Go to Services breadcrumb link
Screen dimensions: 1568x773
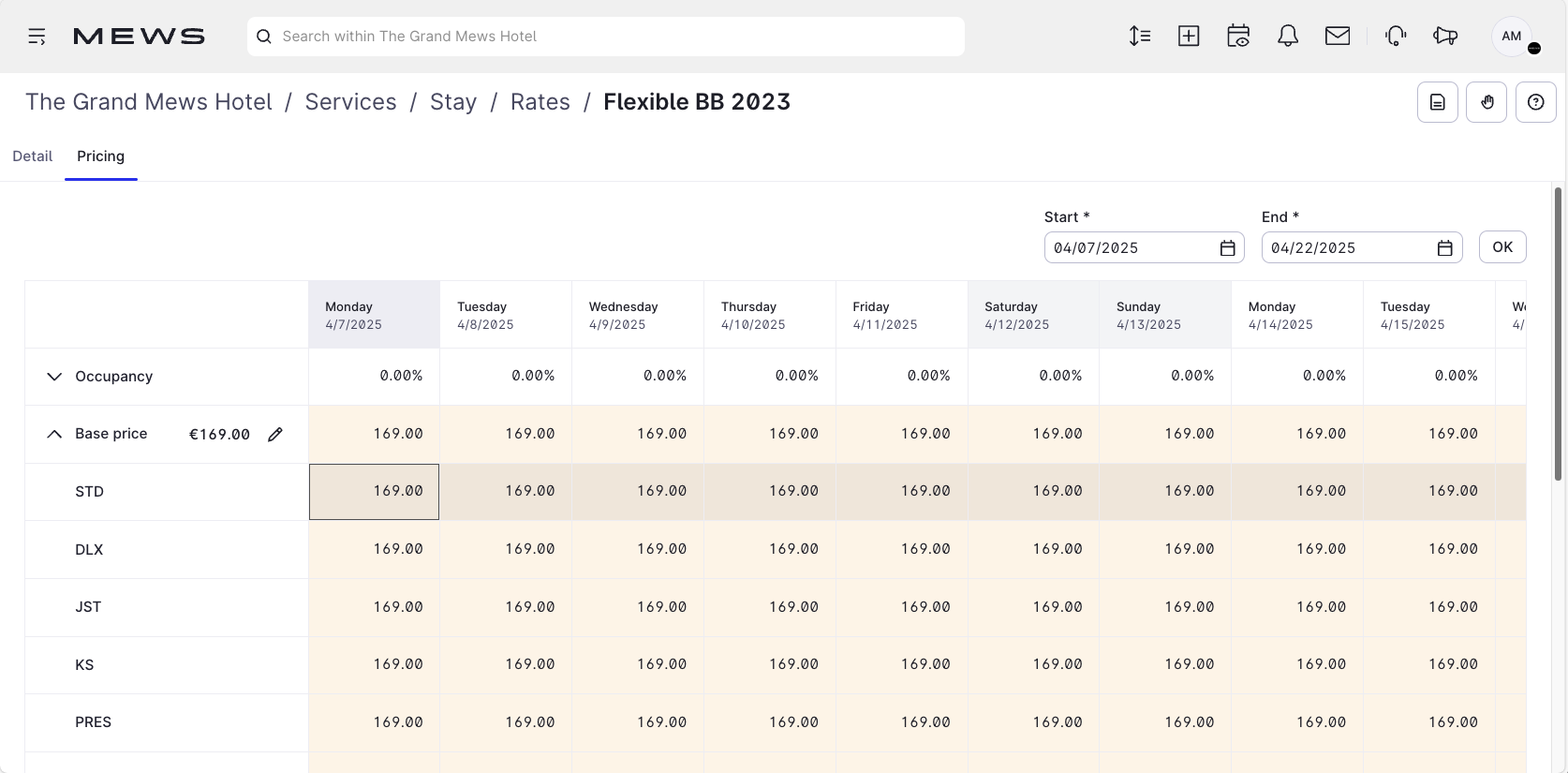point(350,102)
